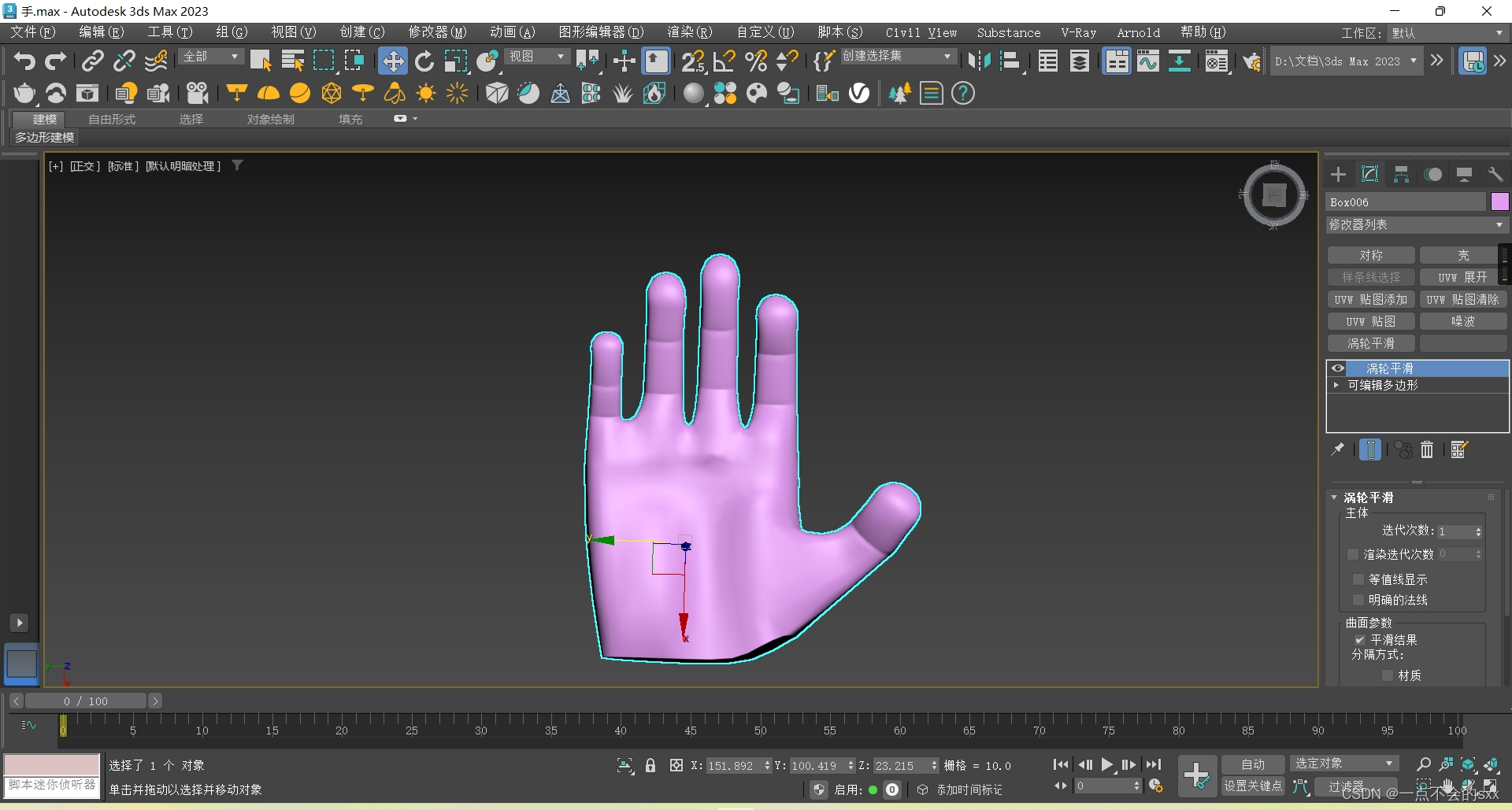Choose the Select Object arrow tool
Viewport: 1512px width, 810px height.
click(x=261, y=61)
